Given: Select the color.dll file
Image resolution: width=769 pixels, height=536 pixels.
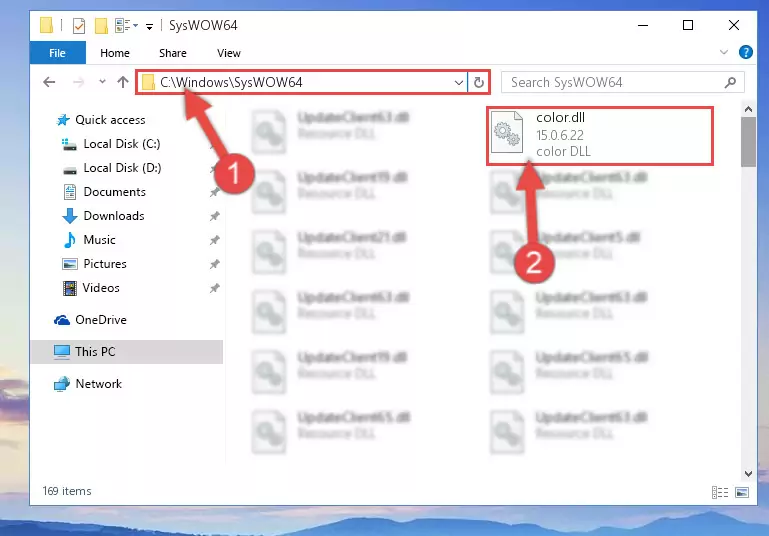Looking at the screenshot, I should (600, 135).
